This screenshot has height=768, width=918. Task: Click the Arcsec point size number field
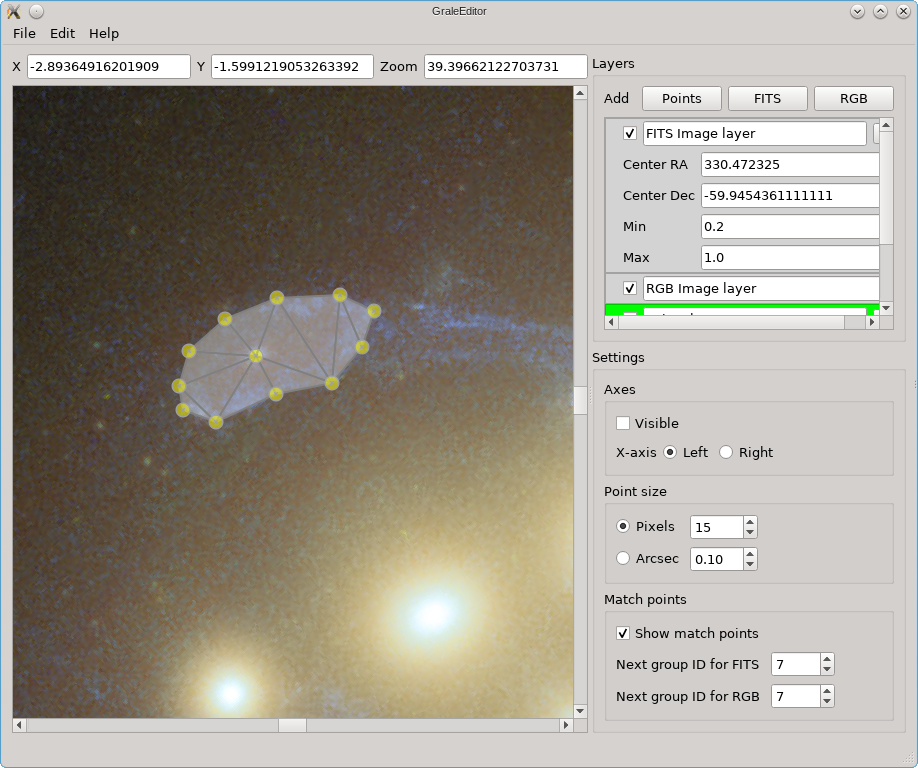[x=717, y=559]
